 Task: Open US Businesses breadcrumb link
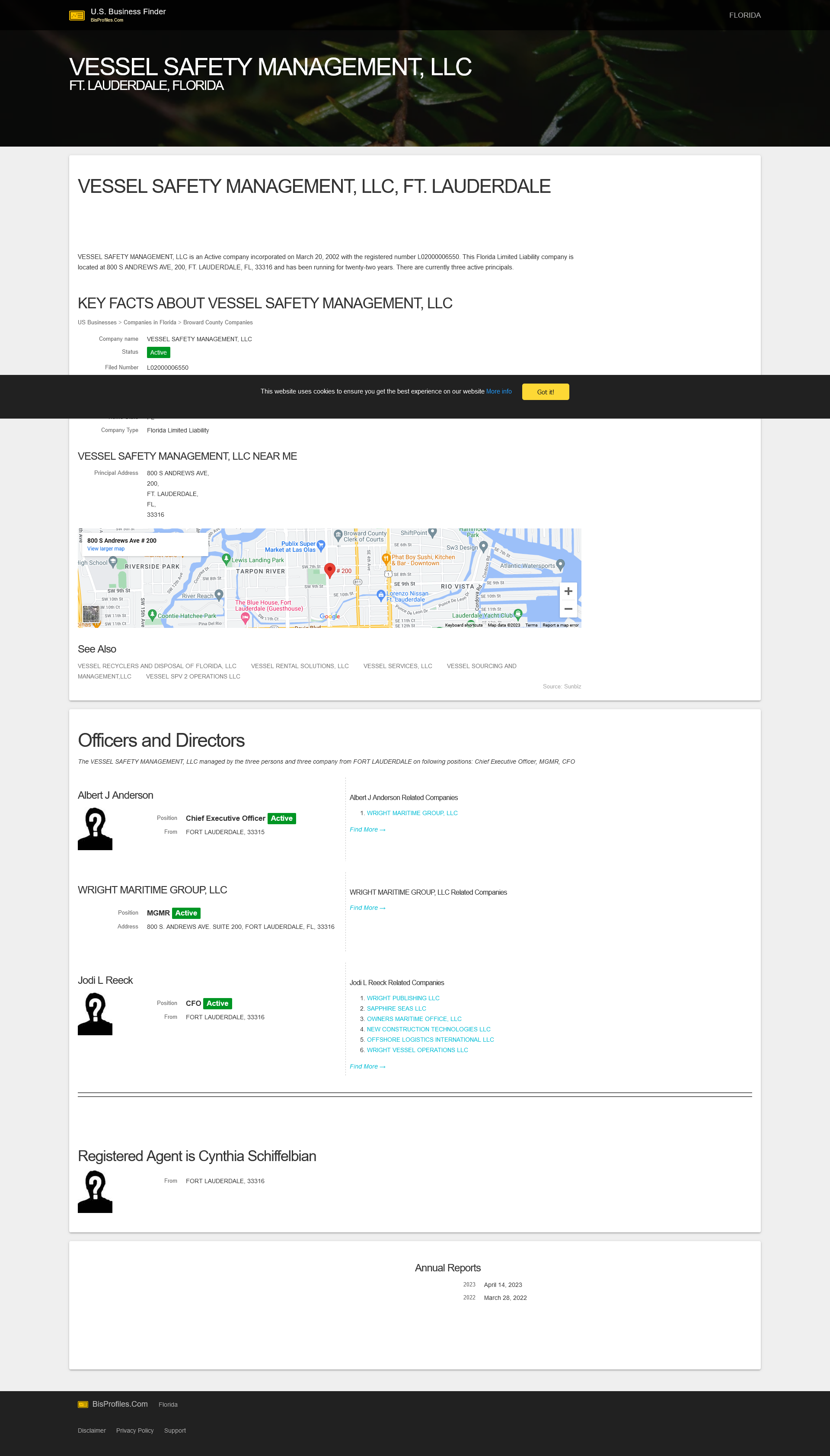97,323
